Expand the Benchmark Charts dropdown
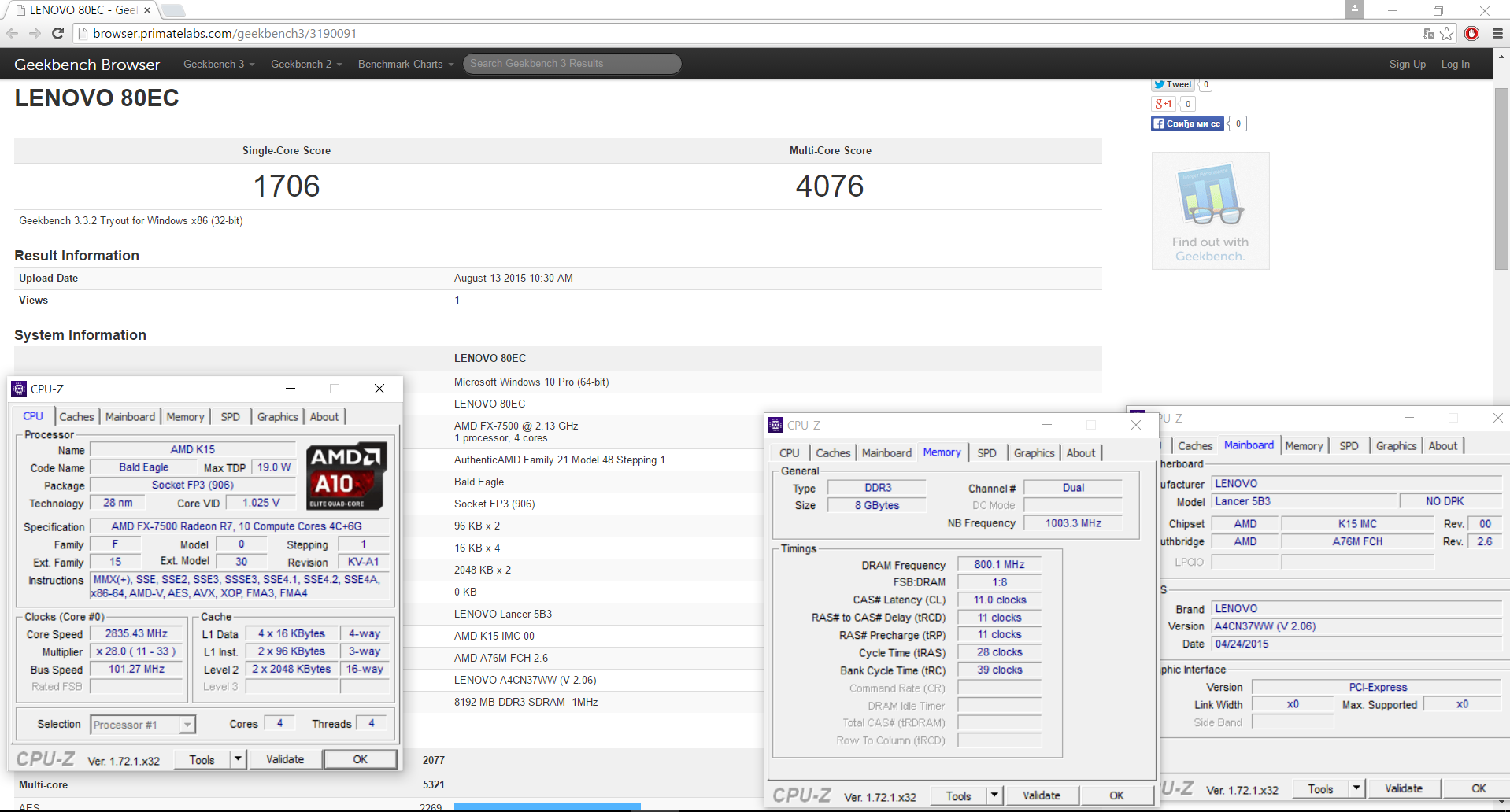This screenshot has height=812, width=1510. coord(405,64)
